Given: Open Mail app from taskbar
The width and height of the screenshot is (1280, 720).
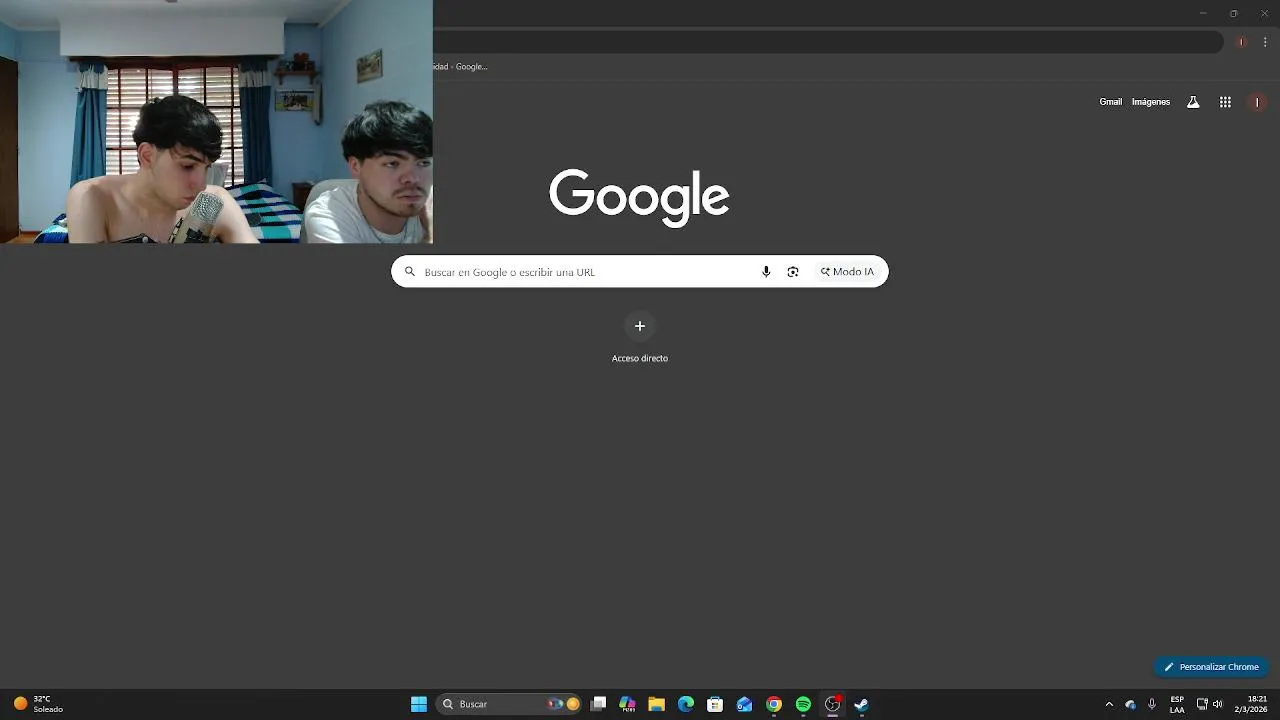Looking at the screenshot, I should coord(744,704).
